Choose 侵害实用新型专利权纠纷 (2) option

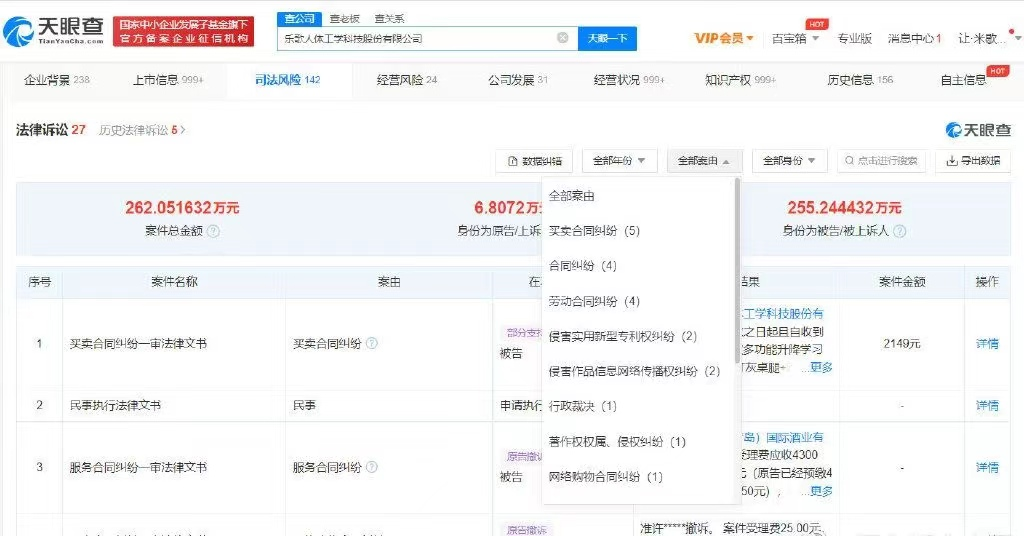(622, 336)
